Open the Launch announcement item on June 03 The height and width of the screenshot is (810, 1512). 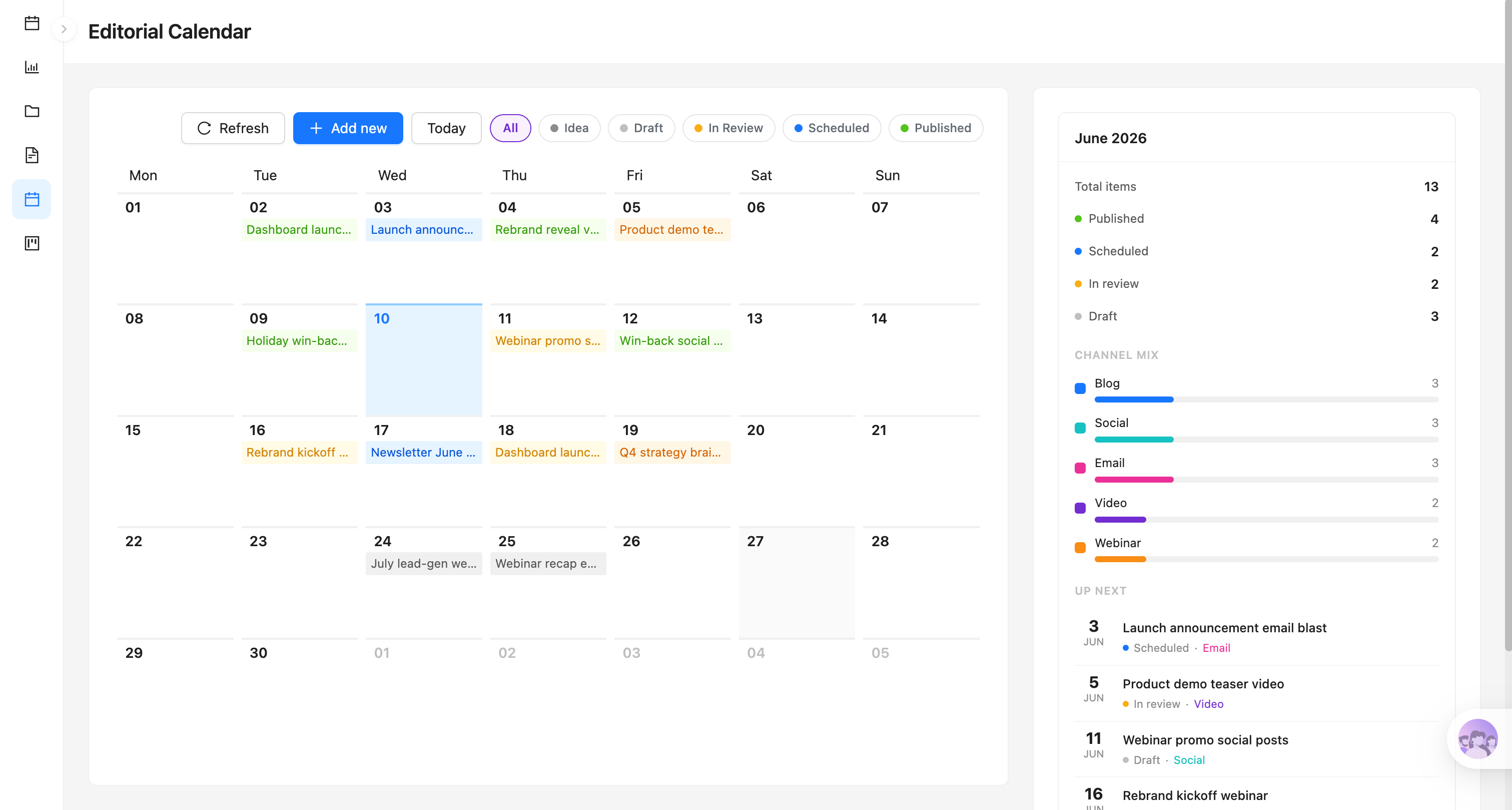coord(424,230)
